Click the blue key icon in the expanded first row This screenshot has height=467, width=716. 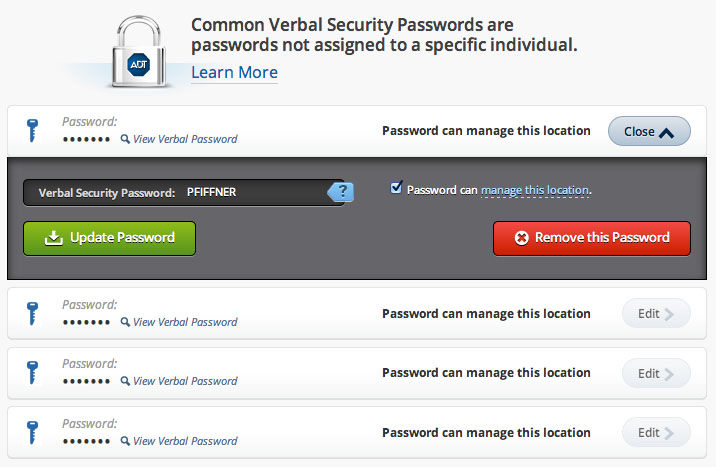click(x=33, y=131)
